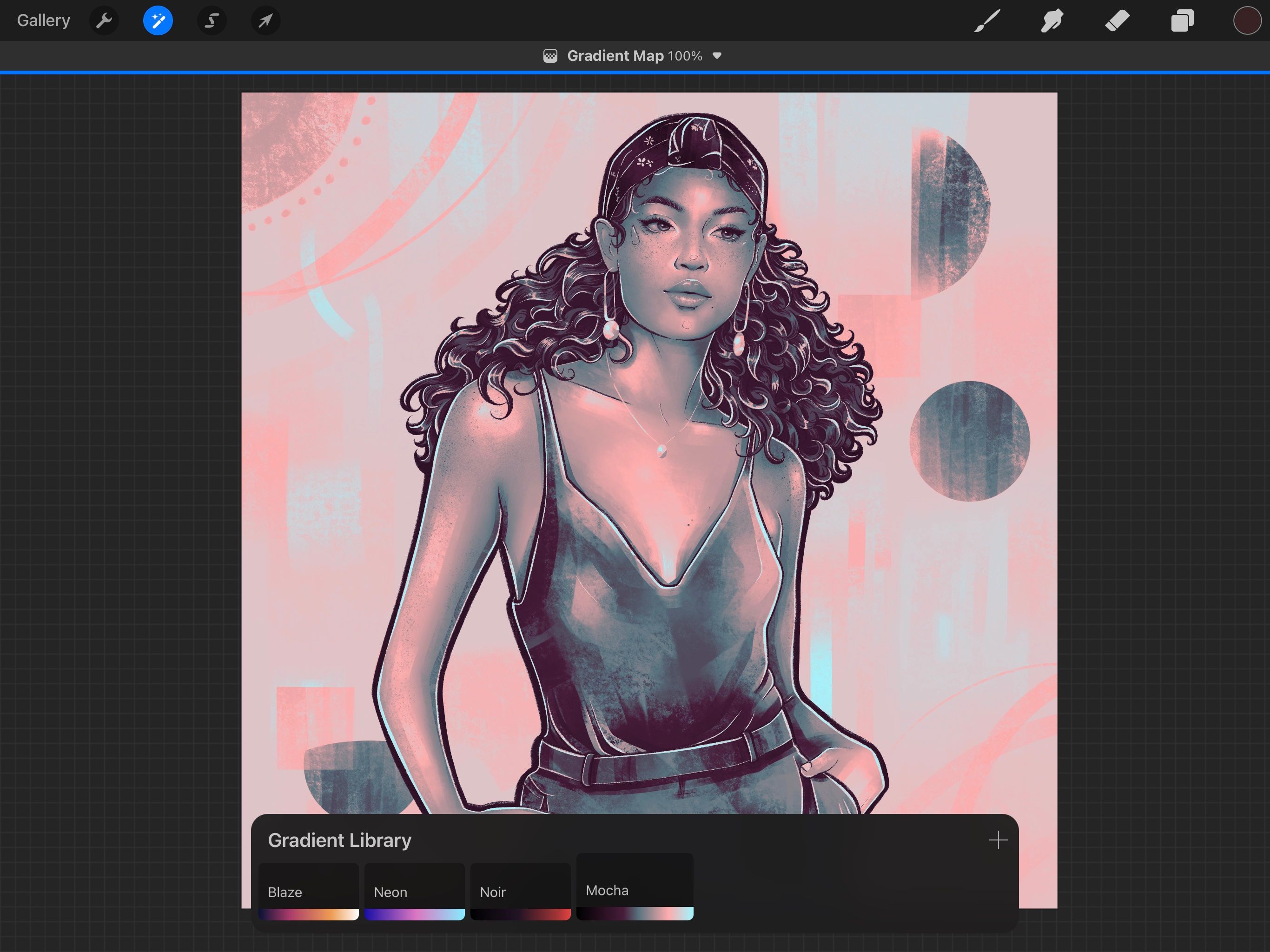1270x952 pixels.
Task: Click the Gradient Library heading
Action: (339, 840)
